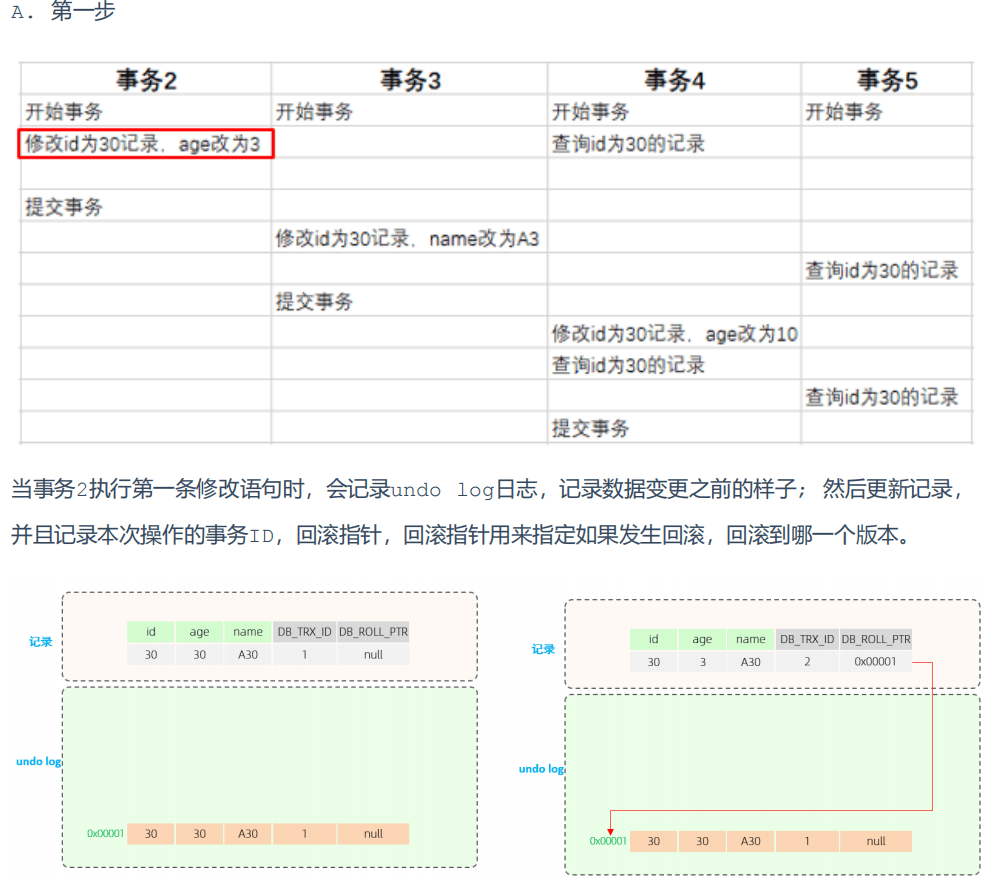Click the 'id' header above the age-3 record

tap(654, 639)
